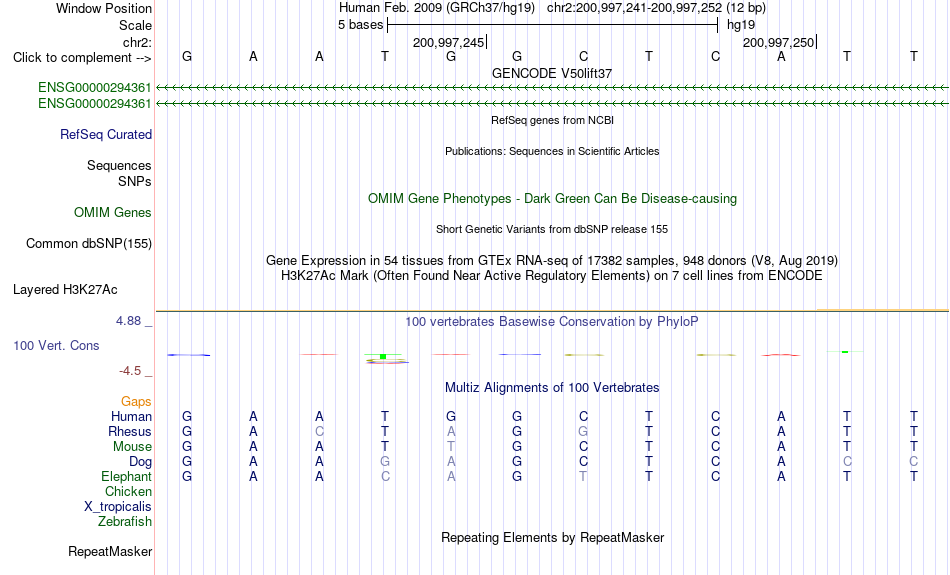This screenshot has height=575, width=950.
Task: Select the 'Rhesus' alignment row label
Action: pos(130,431)
